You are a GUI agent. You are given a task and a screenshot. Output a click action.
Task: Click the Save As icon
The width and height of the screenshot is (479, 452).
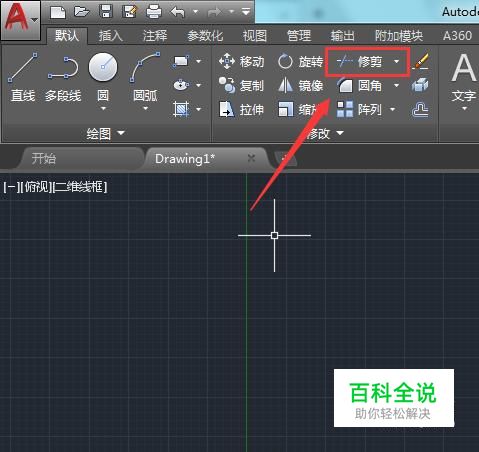coord(130,12)
